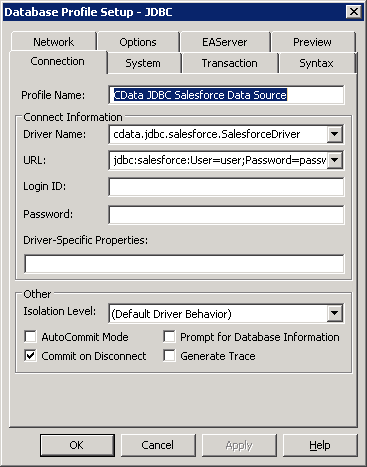Confirm with the OK button
The width and height of the screenshot is (367, 467).
(77, 445)
